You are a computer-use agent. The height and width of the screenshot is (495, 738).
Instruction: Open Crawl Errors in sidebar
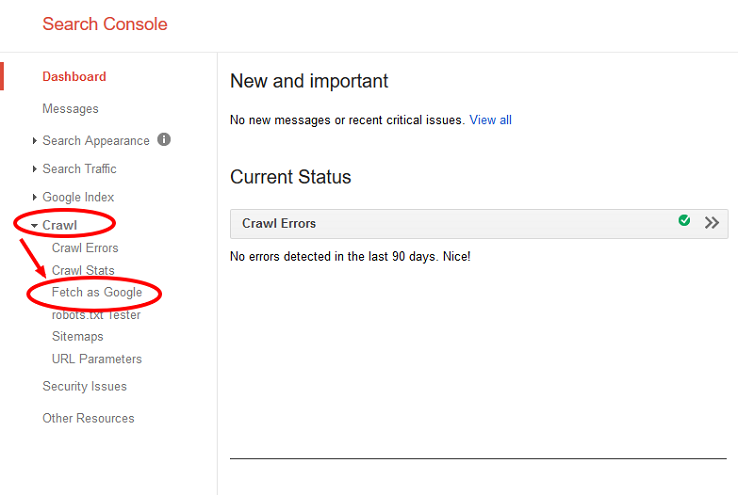[85, 248]
